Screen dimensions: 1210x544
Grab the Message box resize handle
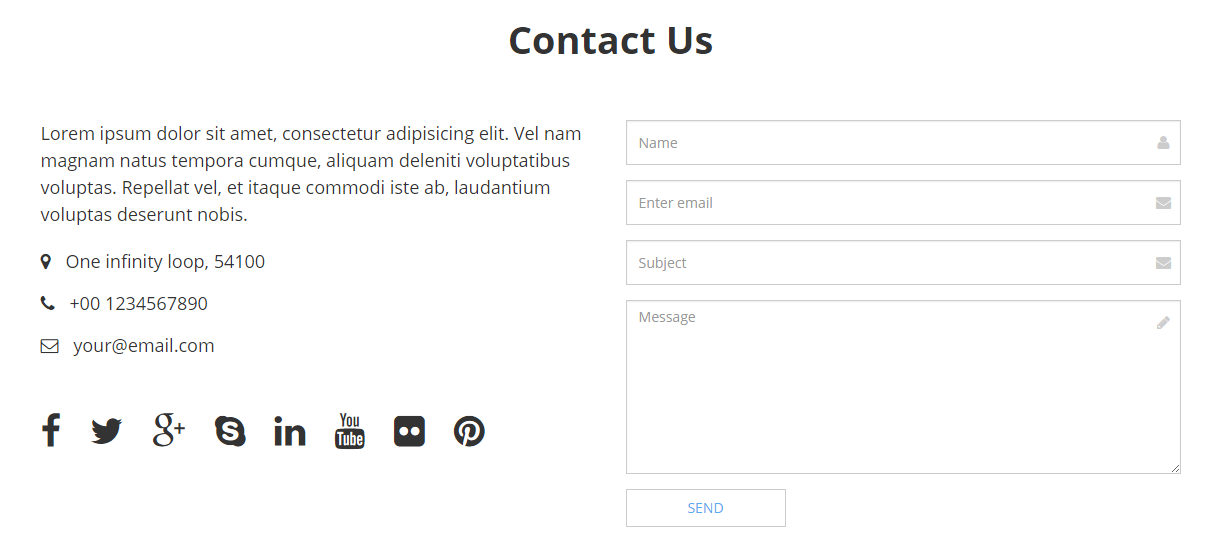[1175, 468]
